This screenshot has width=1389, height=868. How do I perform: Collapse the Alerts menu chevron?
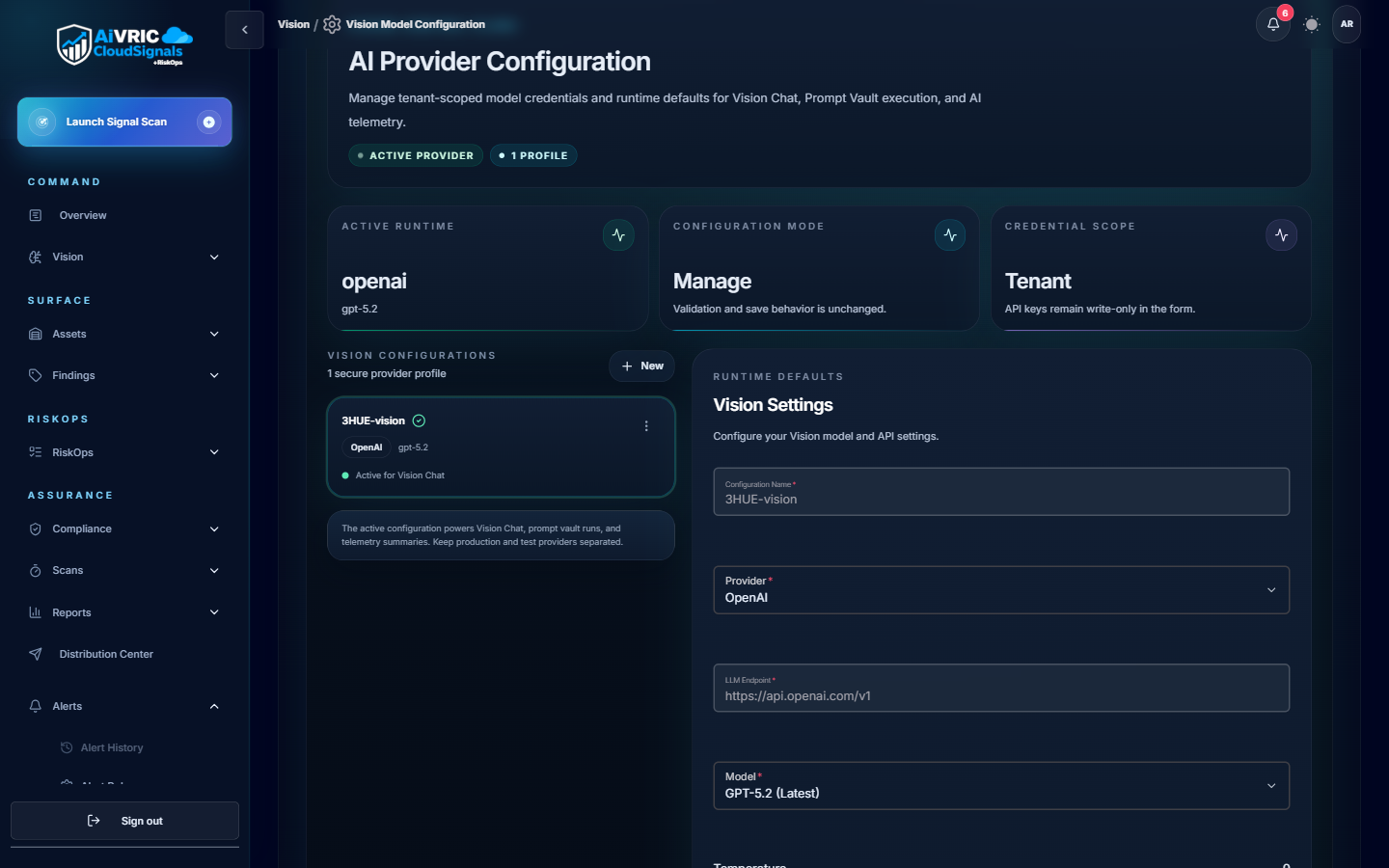pos(214,706)
